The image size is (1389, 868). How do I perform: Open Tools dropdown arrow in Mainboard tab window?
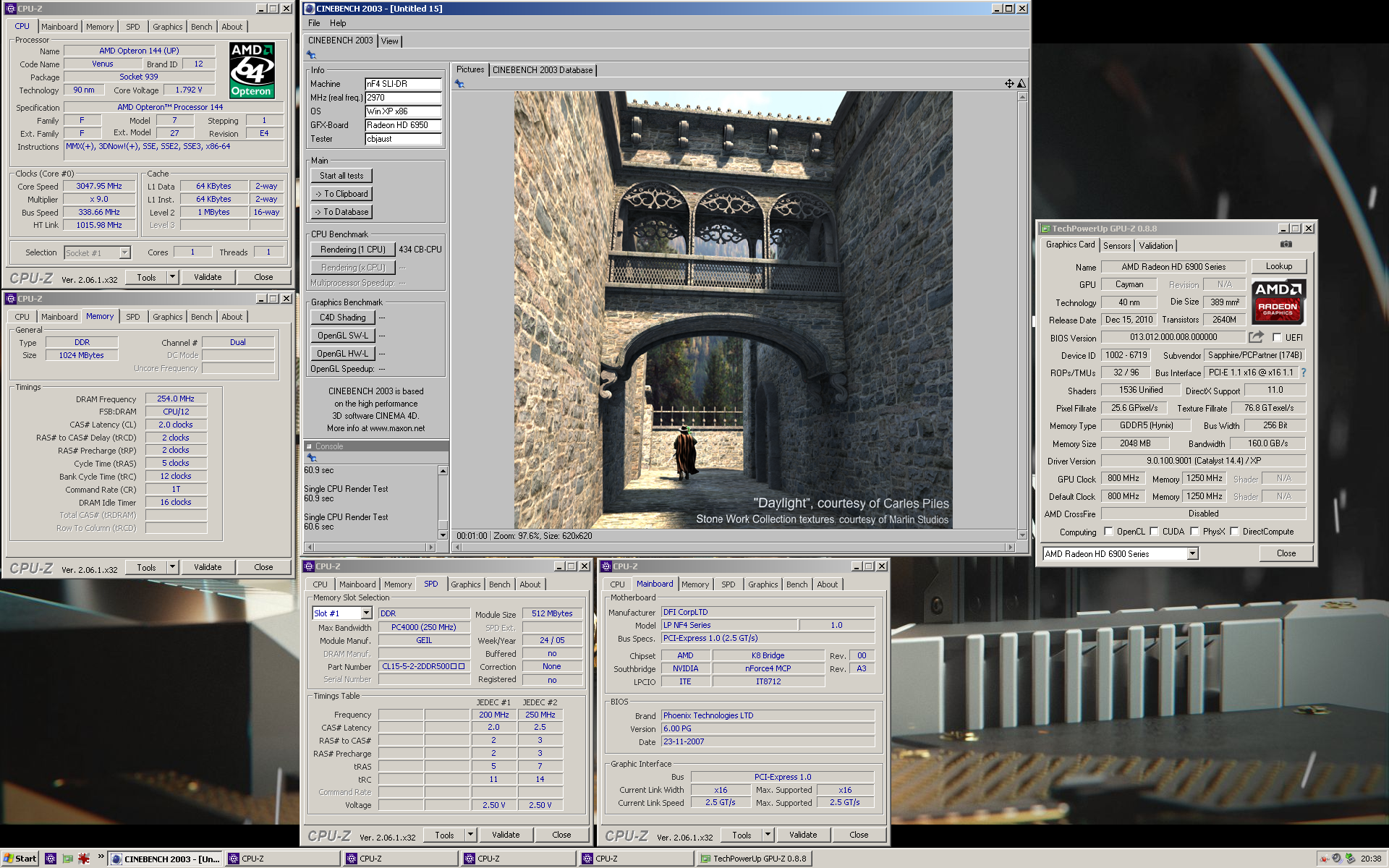pyautogui.click(x=768, y=835)
